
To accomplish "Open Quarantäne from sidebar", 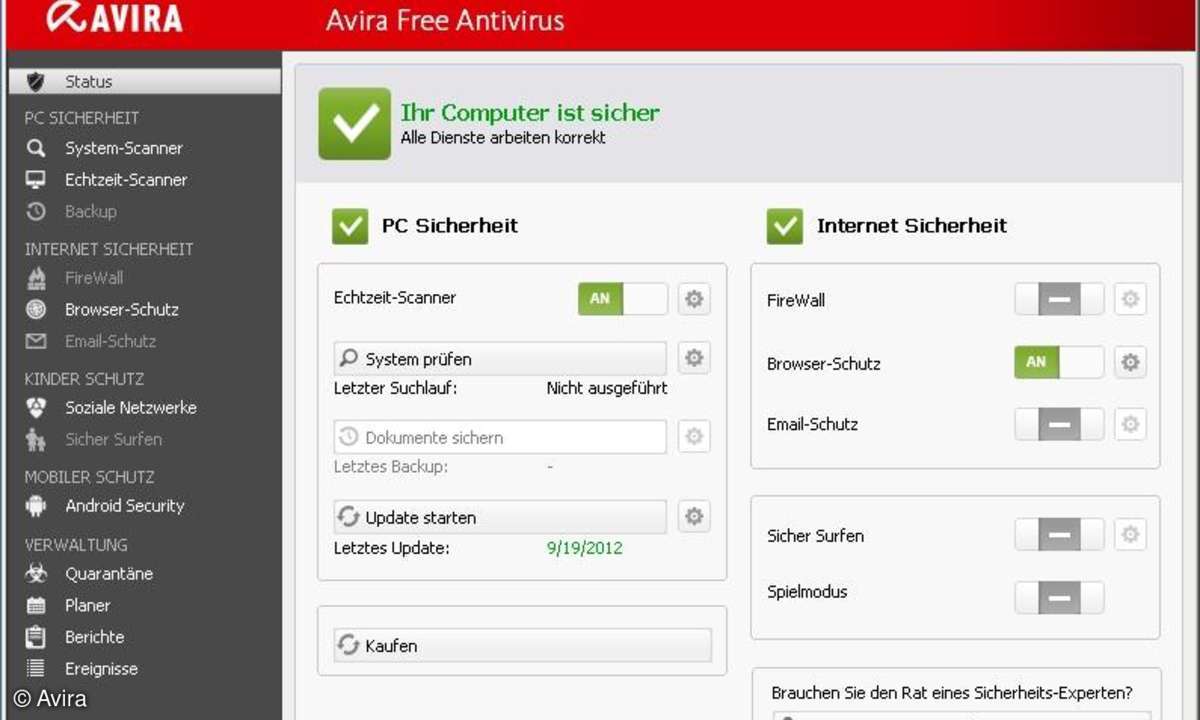I will [x=109, y=574].
